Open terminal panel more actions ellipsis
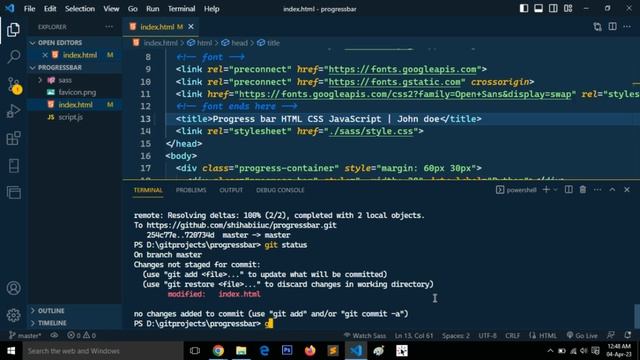This screenshot has height=360, width=640. [x=598, y=190]
